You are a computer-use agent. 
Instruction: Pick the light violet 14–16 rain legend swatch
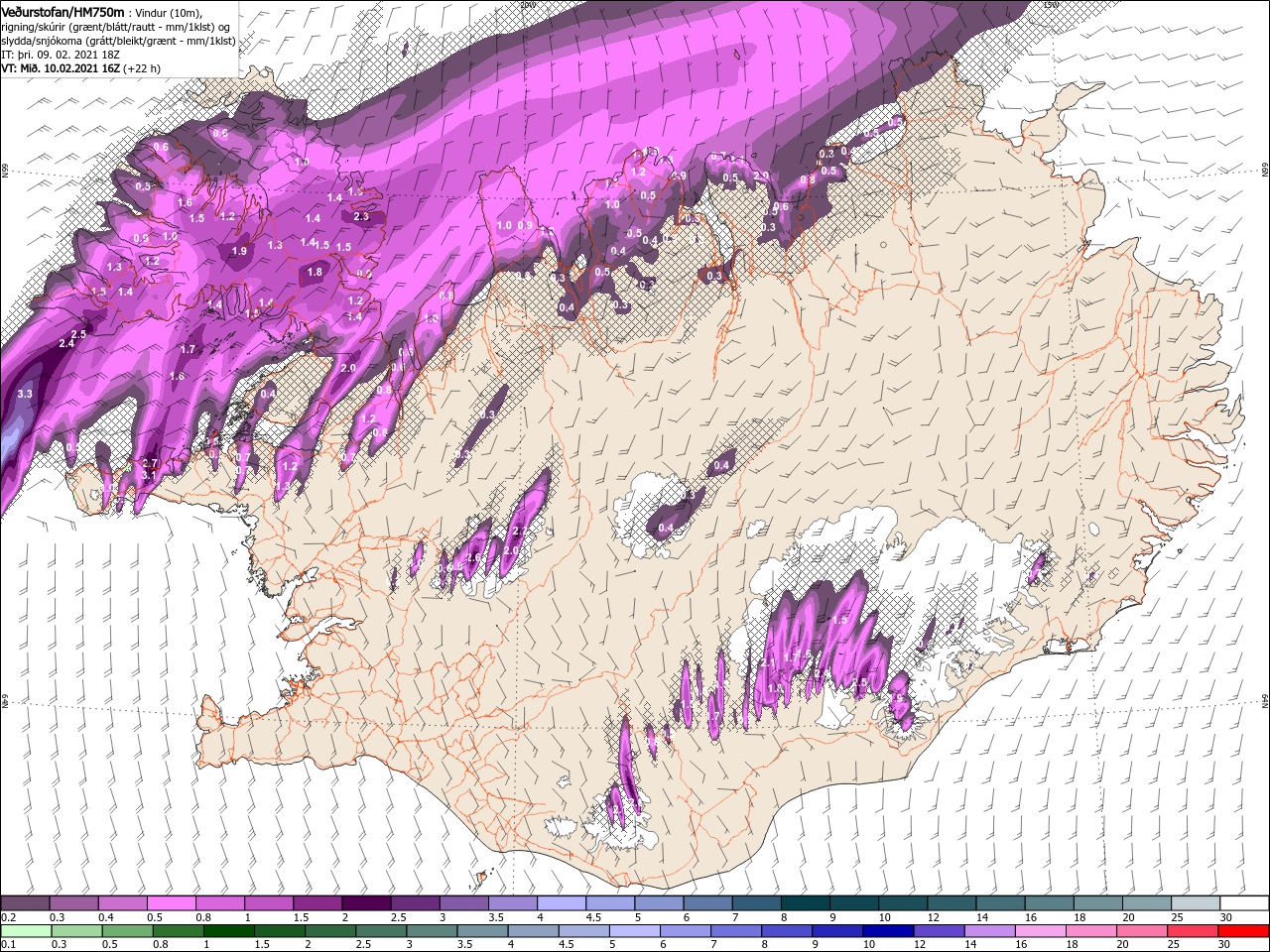coord(990,931)
